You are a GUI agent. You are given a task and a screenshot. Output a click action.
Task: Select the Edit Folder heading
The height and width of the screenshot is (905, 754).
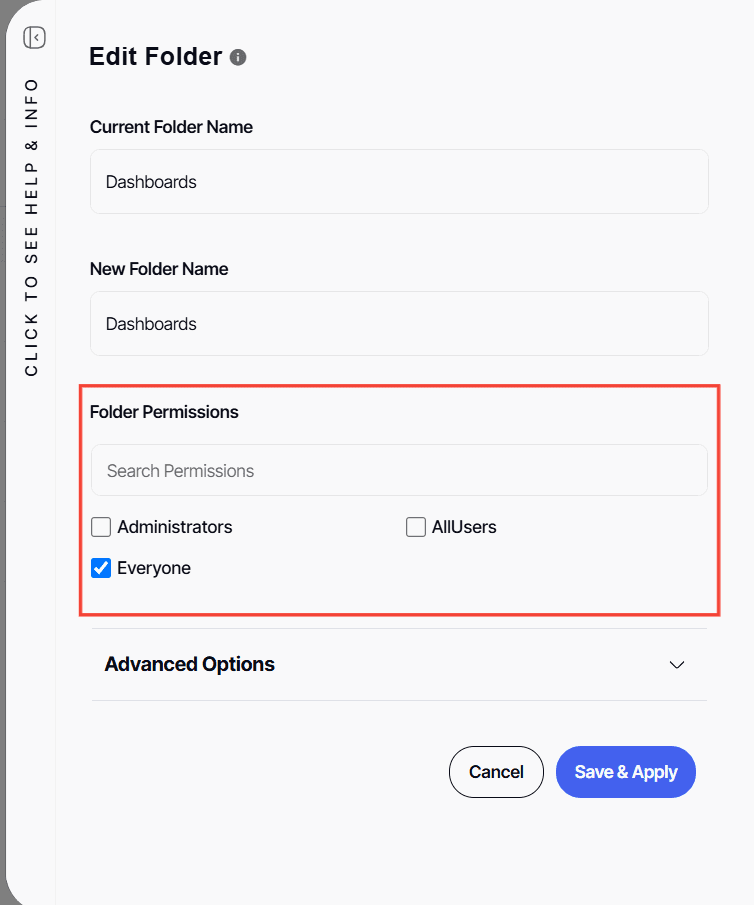point(155,57)
